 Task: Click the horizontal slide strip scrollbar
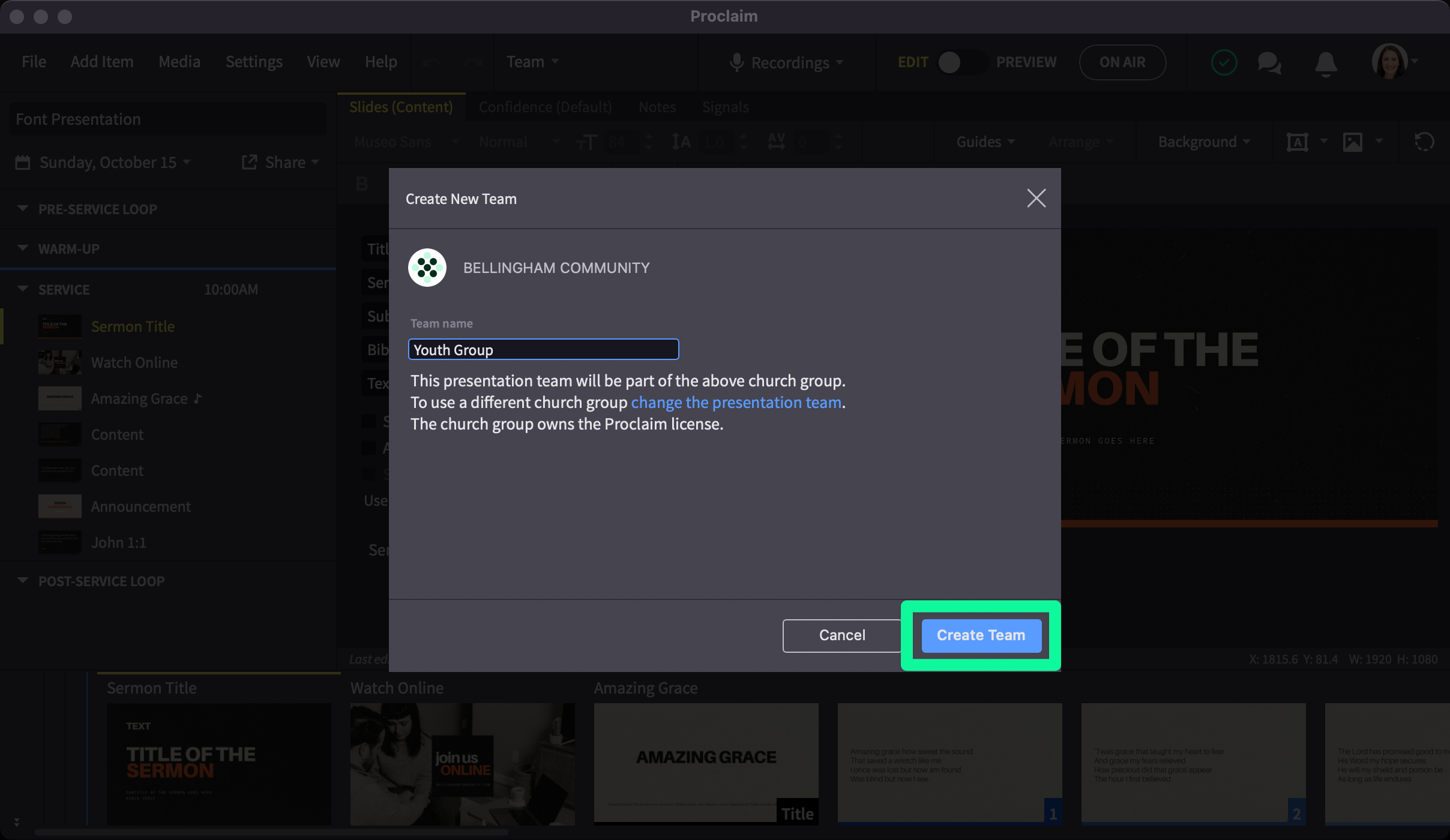point(271,832)
